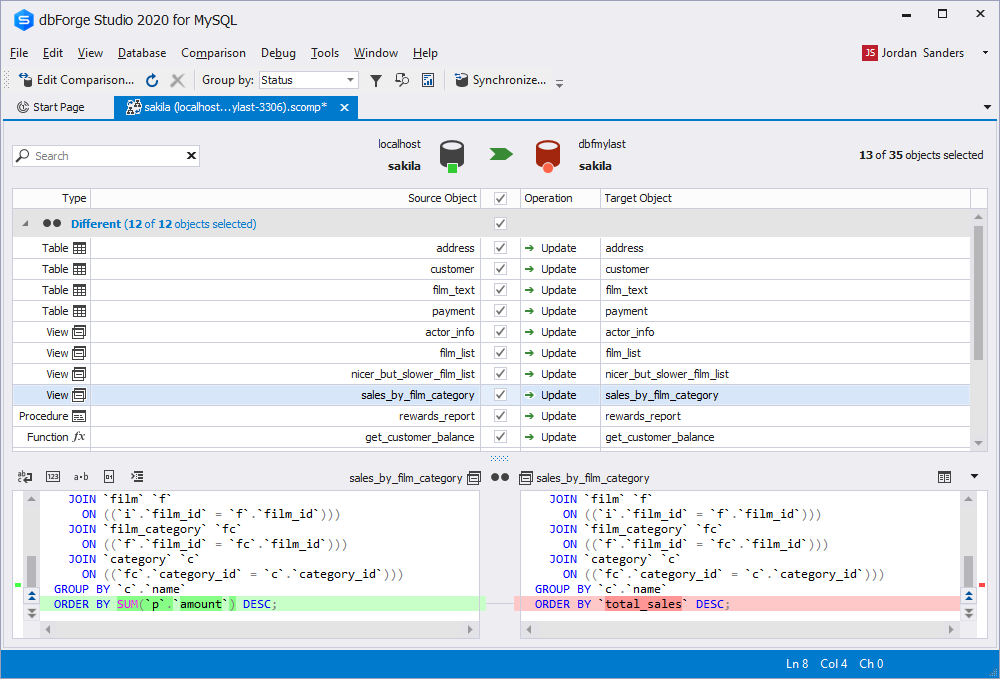
Task: Click the objects grid vertical scrollbar thumb
Action: click(x=978, y=293)
